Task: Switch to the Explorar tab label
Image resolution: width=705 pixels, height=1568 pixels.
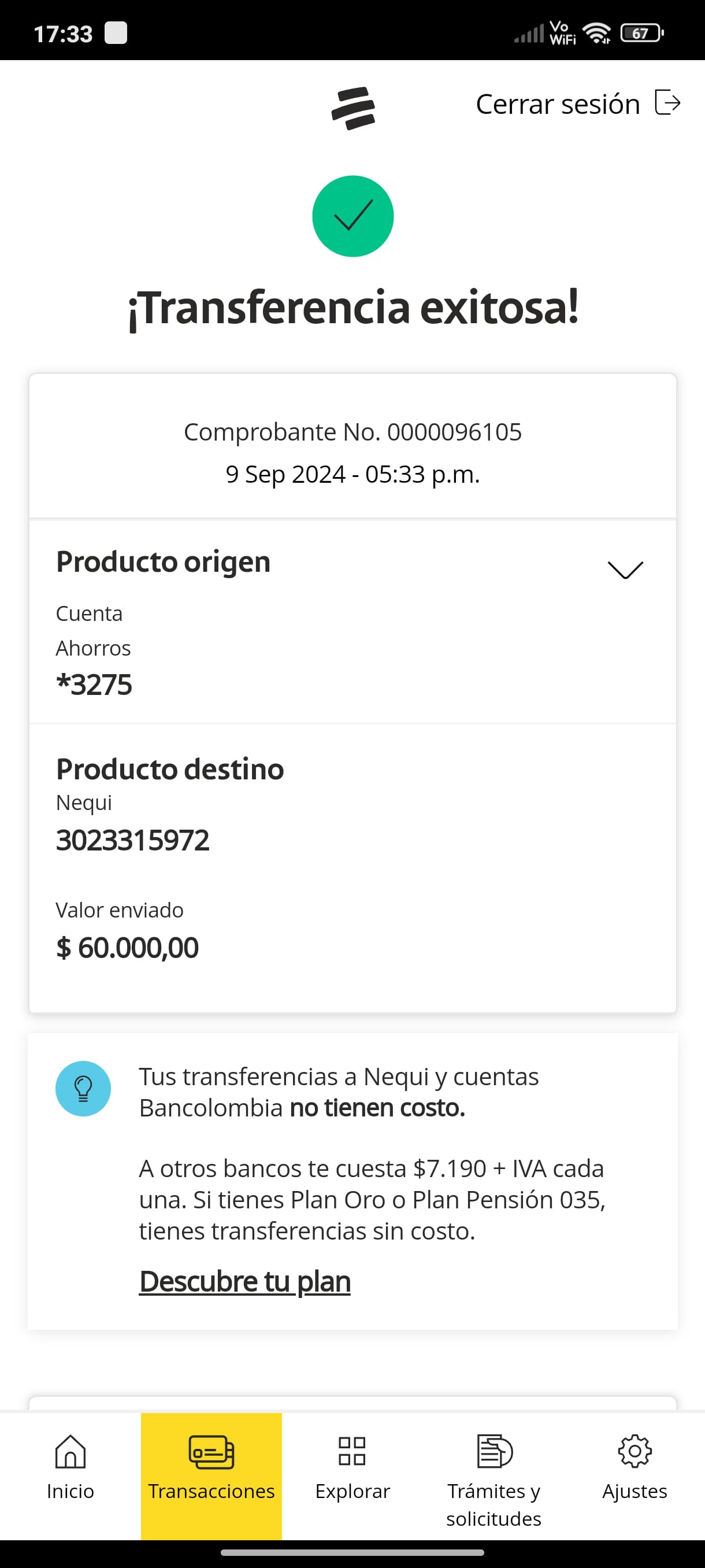Action: 352,1491
